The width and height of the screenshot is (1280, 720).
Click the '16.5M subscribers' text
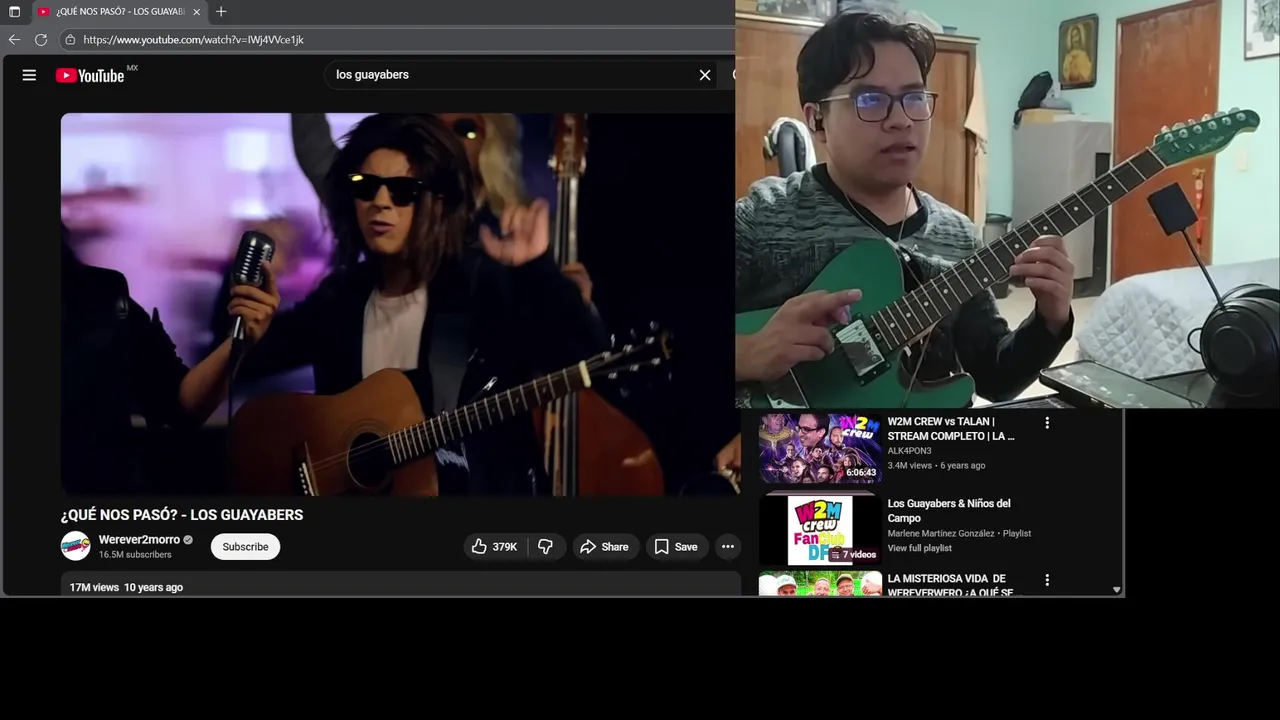point(135,555)
